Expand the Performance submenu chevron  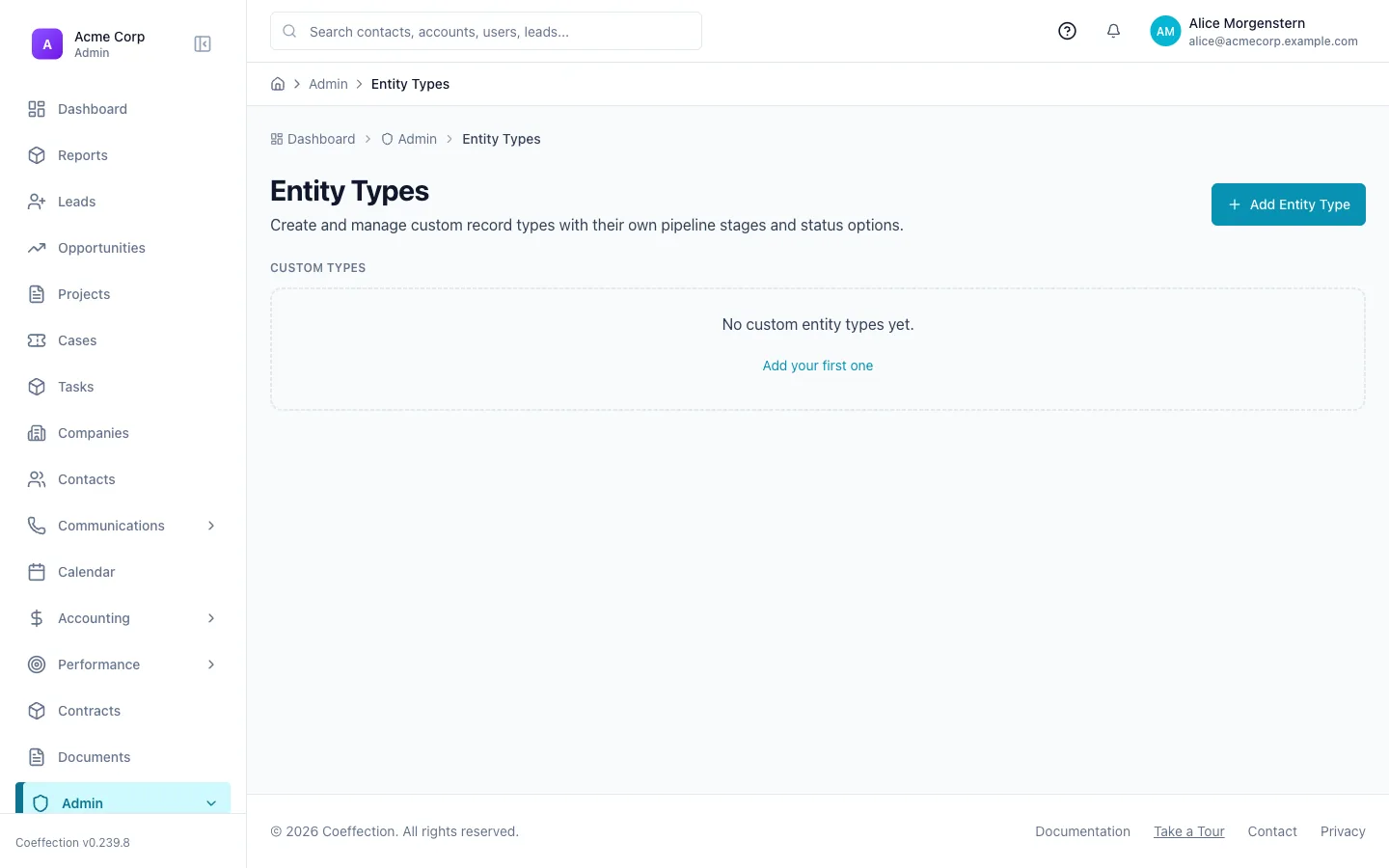click(211, 665)
